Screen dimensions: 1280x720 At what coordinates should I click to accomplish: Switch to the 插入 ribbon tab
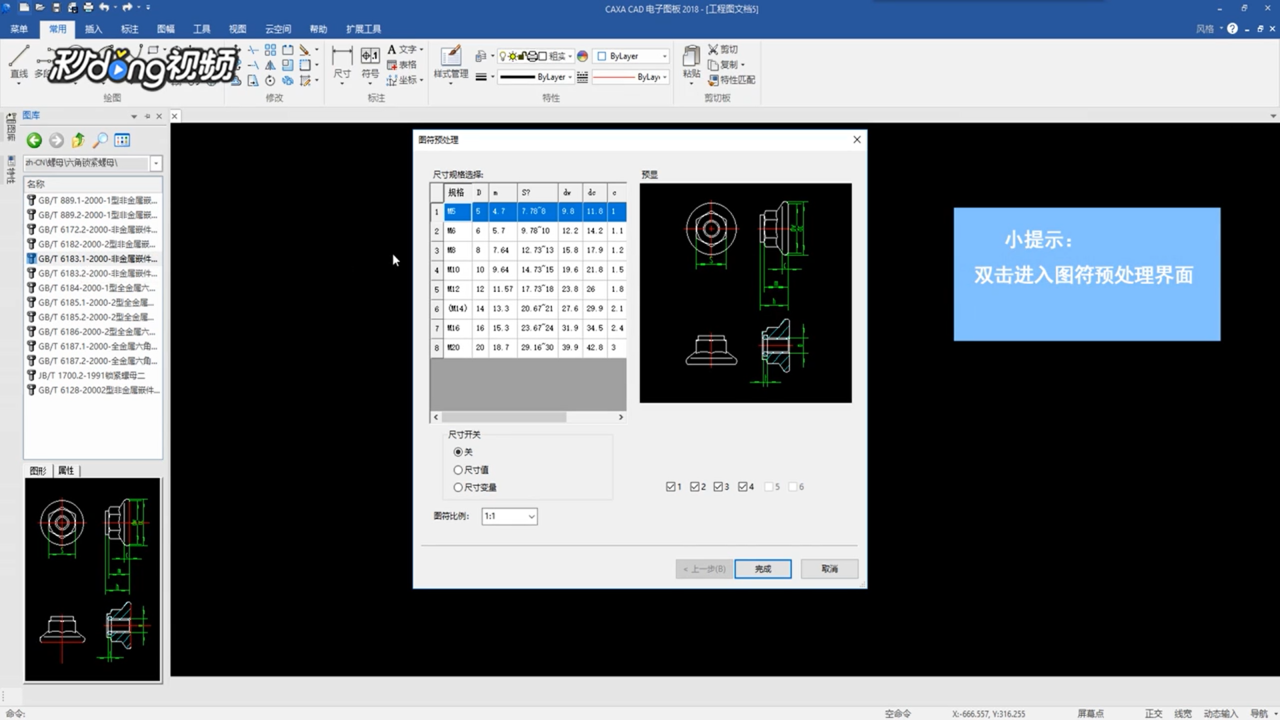[x=93, y=29]
